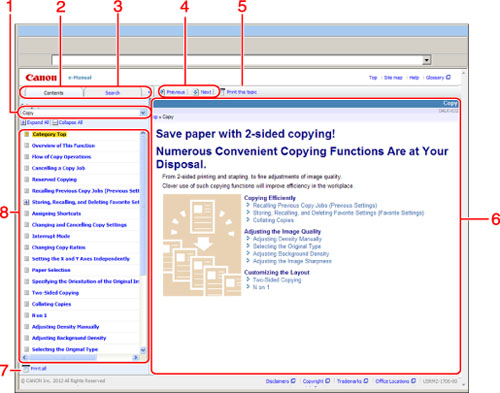Expand Storing, Recalling, and Deleting Favorite Settings node
Viewport: 500px width, 393px height.
[27, 202]
